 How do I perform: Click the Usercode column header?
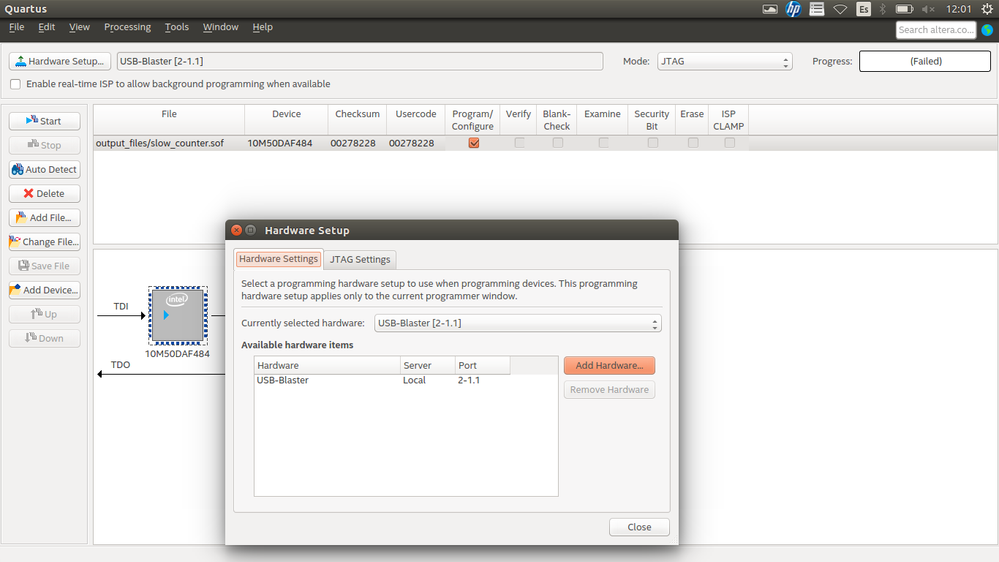pos(415,120)
